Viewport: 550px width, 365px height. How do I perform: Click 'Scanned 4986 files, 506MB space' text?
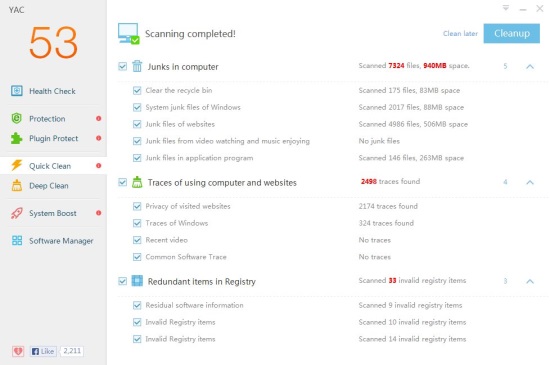(413, 124)
